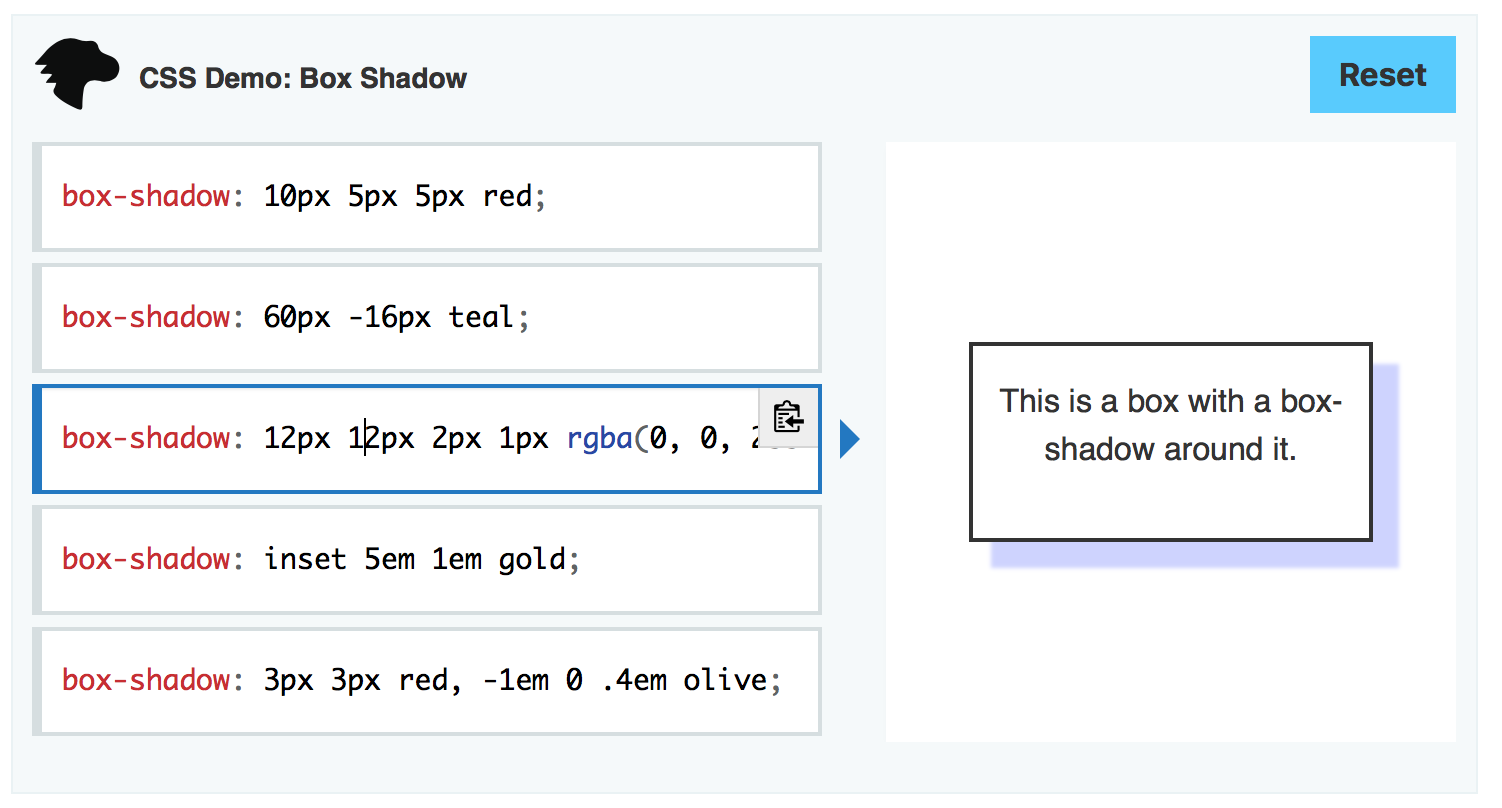Choose the teal box-shadow example
Screen dimensions: 1502x808
pyautogui.click(x=427, y=318)
